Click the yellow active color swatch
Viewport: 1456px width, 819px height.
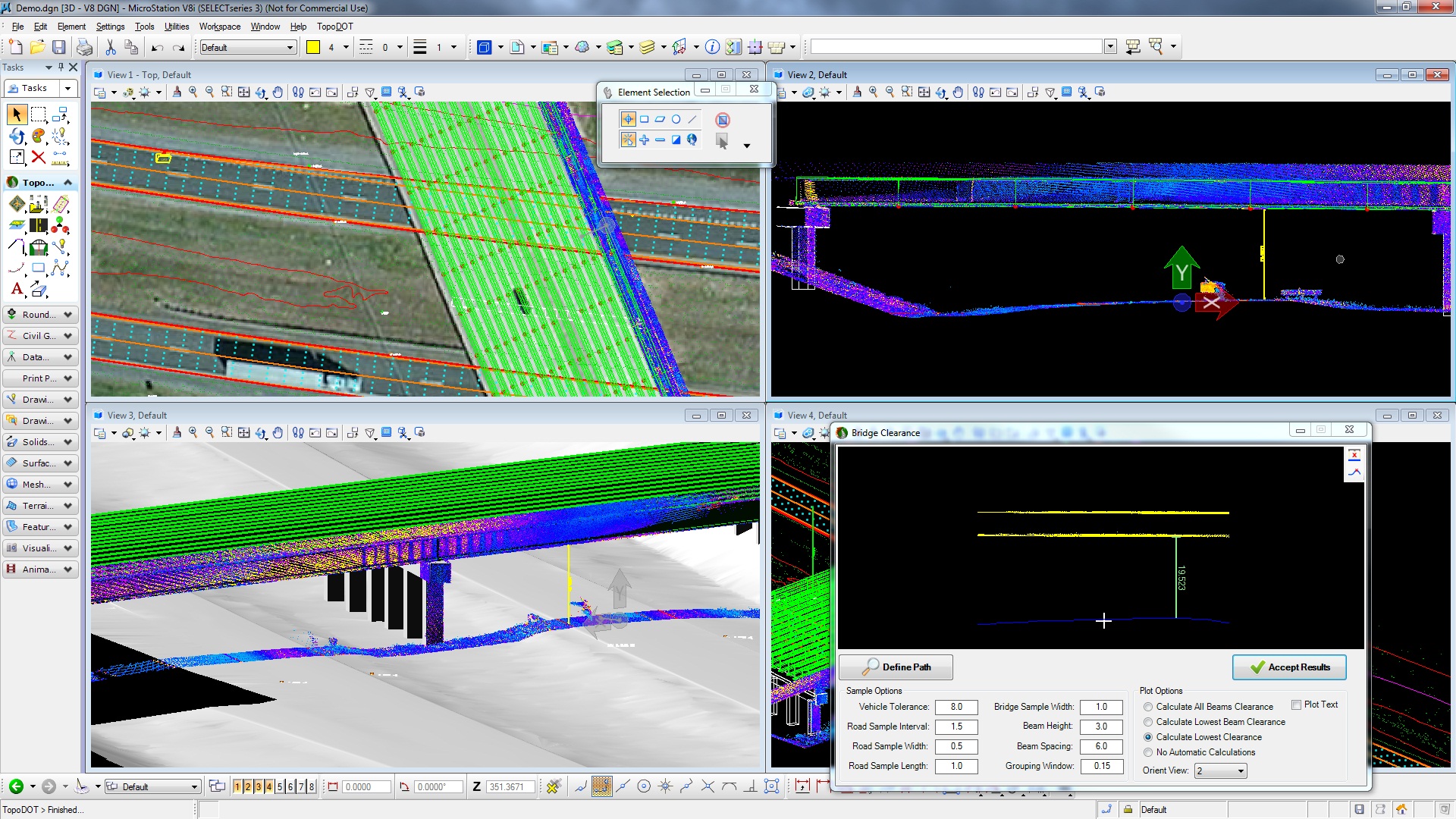click(x=313, y=47)
